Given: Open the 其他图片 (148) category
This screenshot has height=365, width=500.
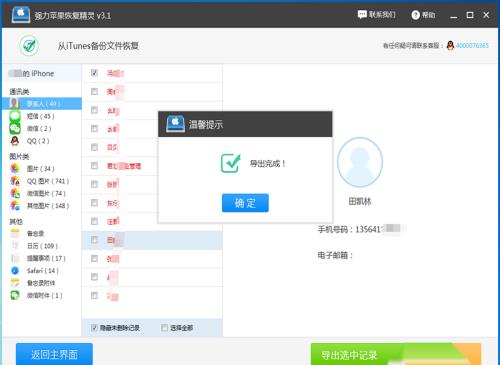Looking at the screenshot, I should pyautogui.click(x=48, y=206).
